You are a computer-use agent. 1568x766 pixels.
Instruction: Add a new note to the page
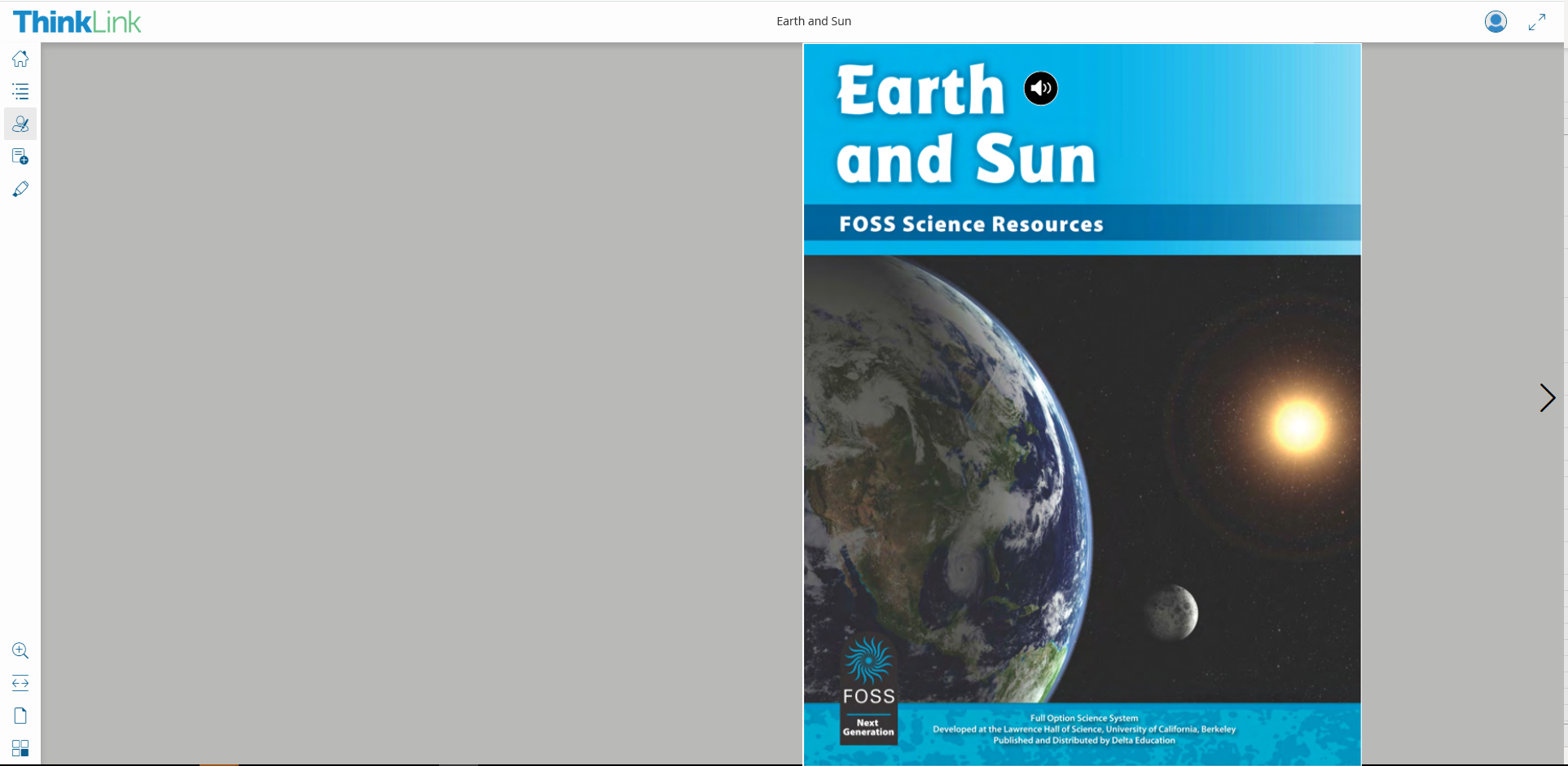tap(20, 156)
